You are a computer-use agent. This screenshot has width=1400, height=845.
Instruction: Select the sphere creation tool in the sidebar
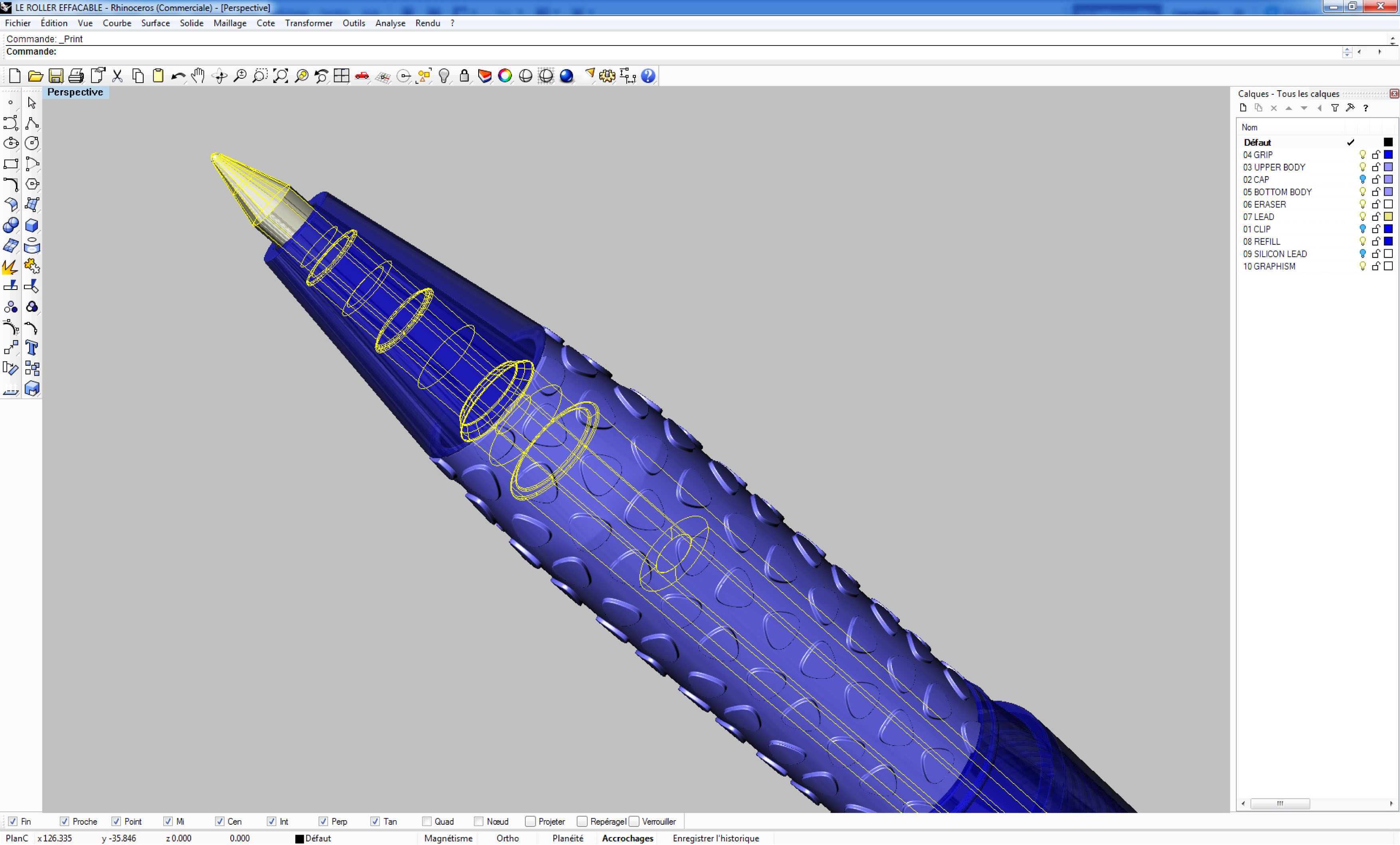(x=10, y=226)
